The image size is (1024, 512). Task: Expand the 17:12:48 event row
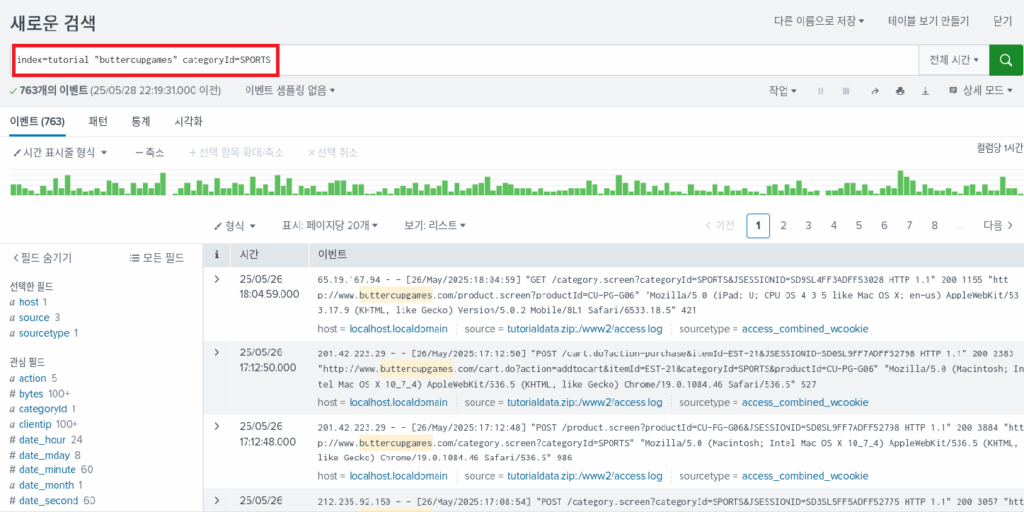pos(217,426)
